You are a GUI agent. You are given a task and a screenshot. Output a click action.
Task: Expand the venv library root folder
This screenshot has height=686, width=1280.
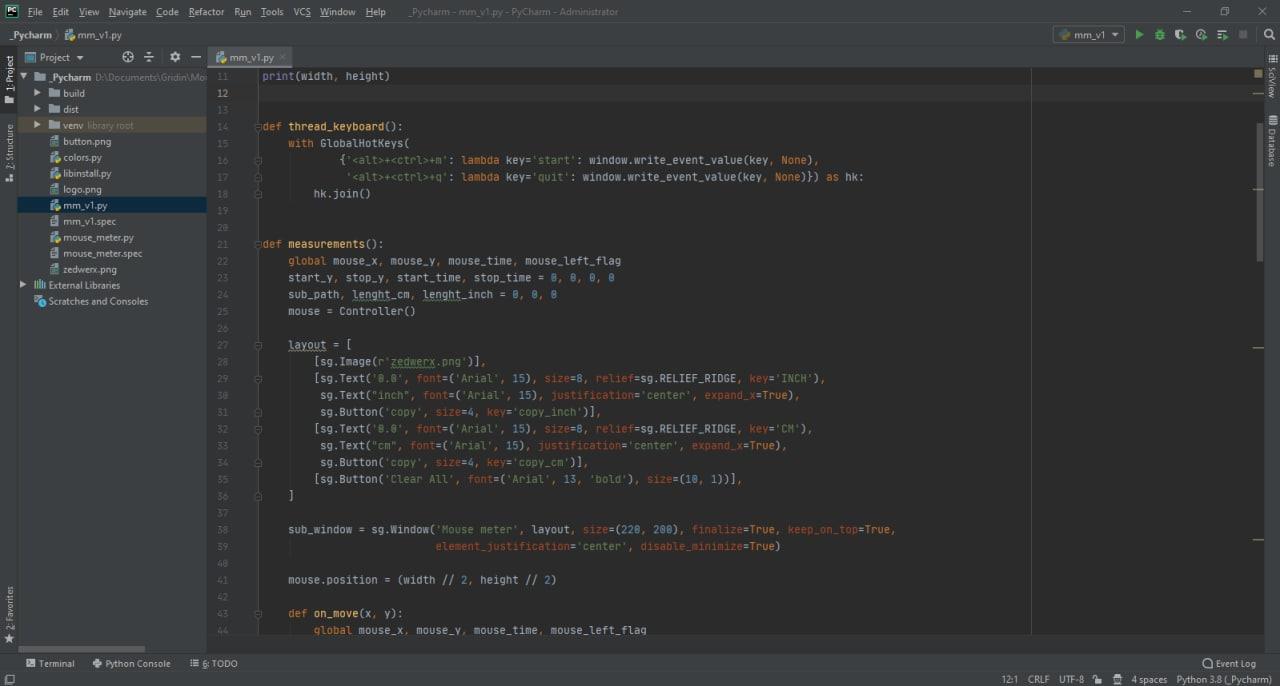[x=38, y=125]
